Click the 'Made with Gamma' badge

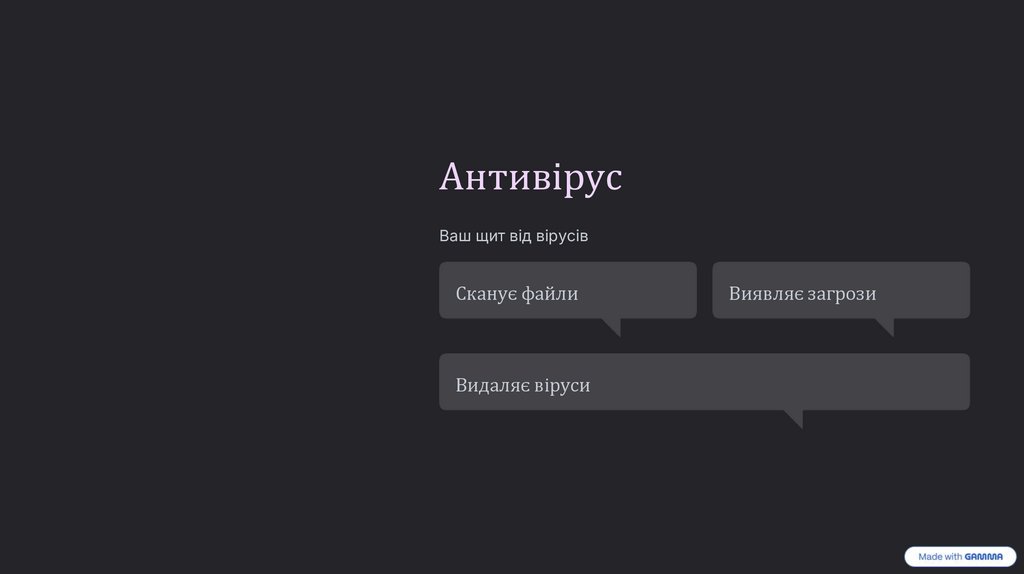coord(960,556)
